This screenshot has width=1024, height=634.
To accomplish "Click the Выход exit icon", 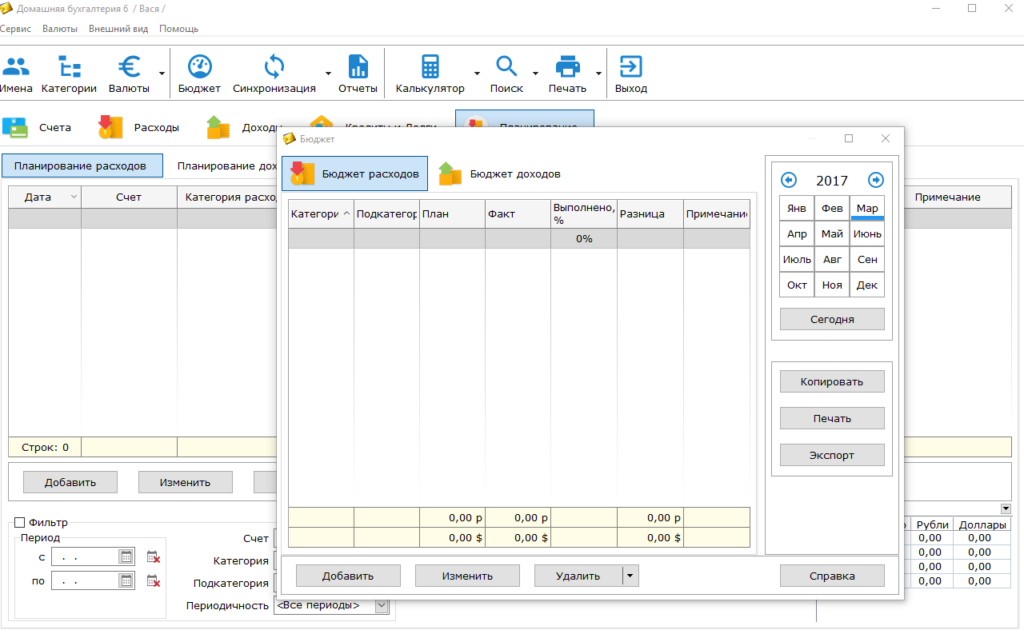I will pyautogui.click(x=631, y=68).
